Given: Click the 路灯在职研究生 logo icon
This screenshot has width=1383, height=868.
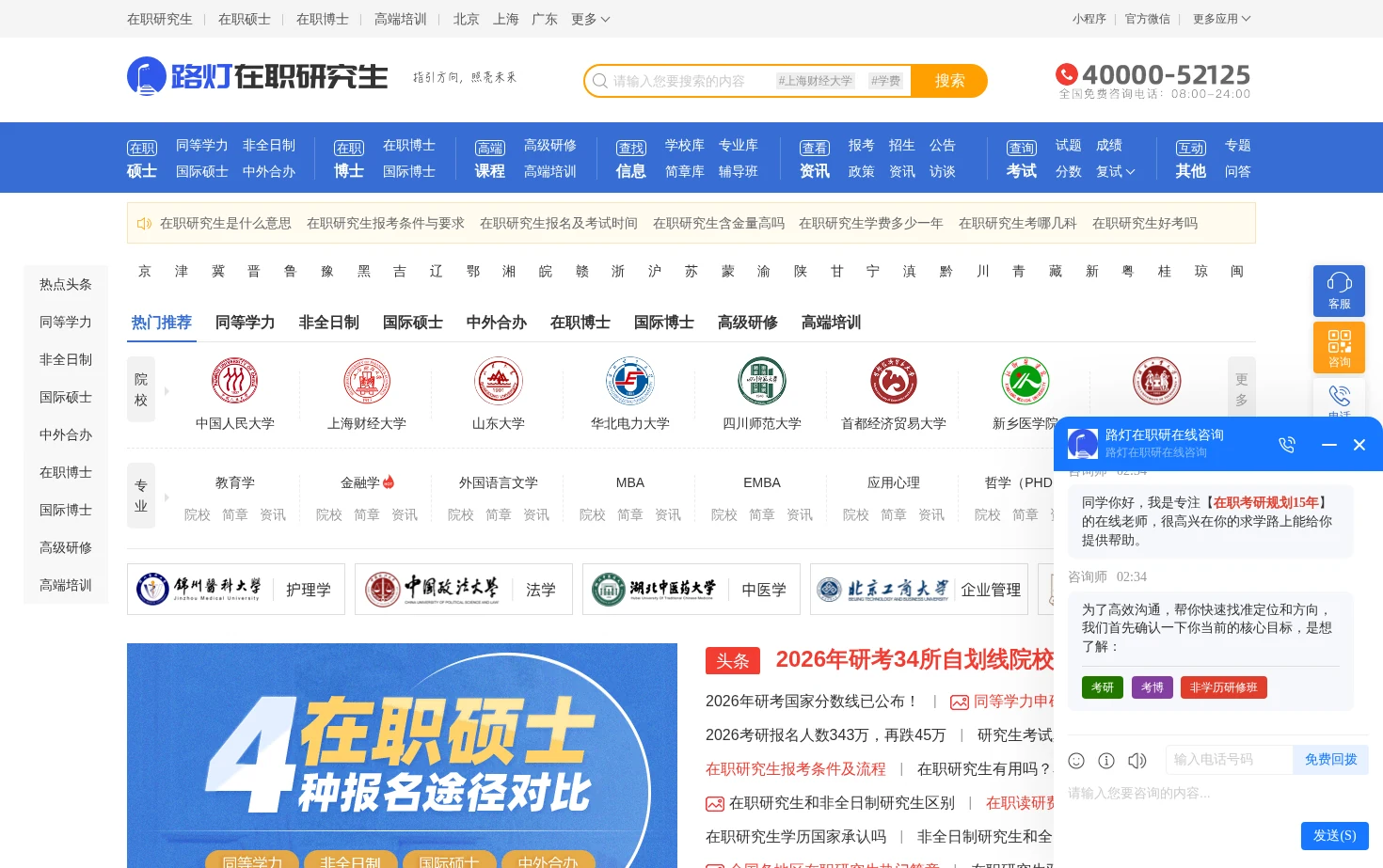Looking at the screenshot, I should (x=147, y=76).
